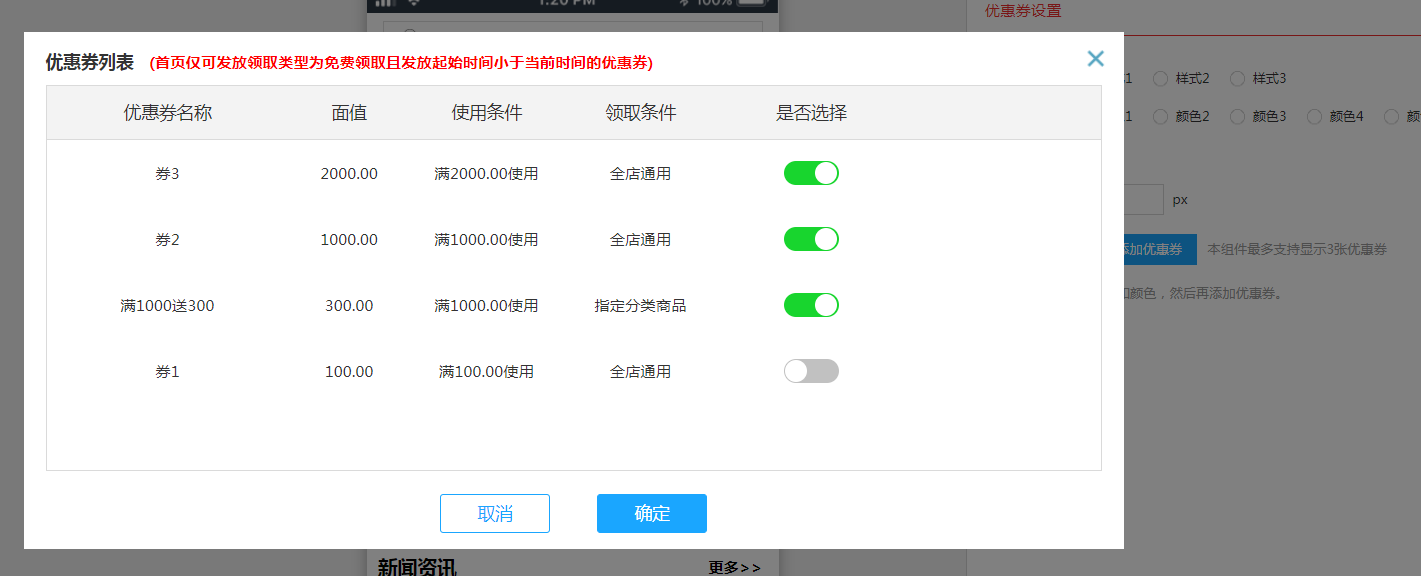1421x576 pixels.
Task: Click the 领取条件 column header
Action: click(x=640, y=113)
